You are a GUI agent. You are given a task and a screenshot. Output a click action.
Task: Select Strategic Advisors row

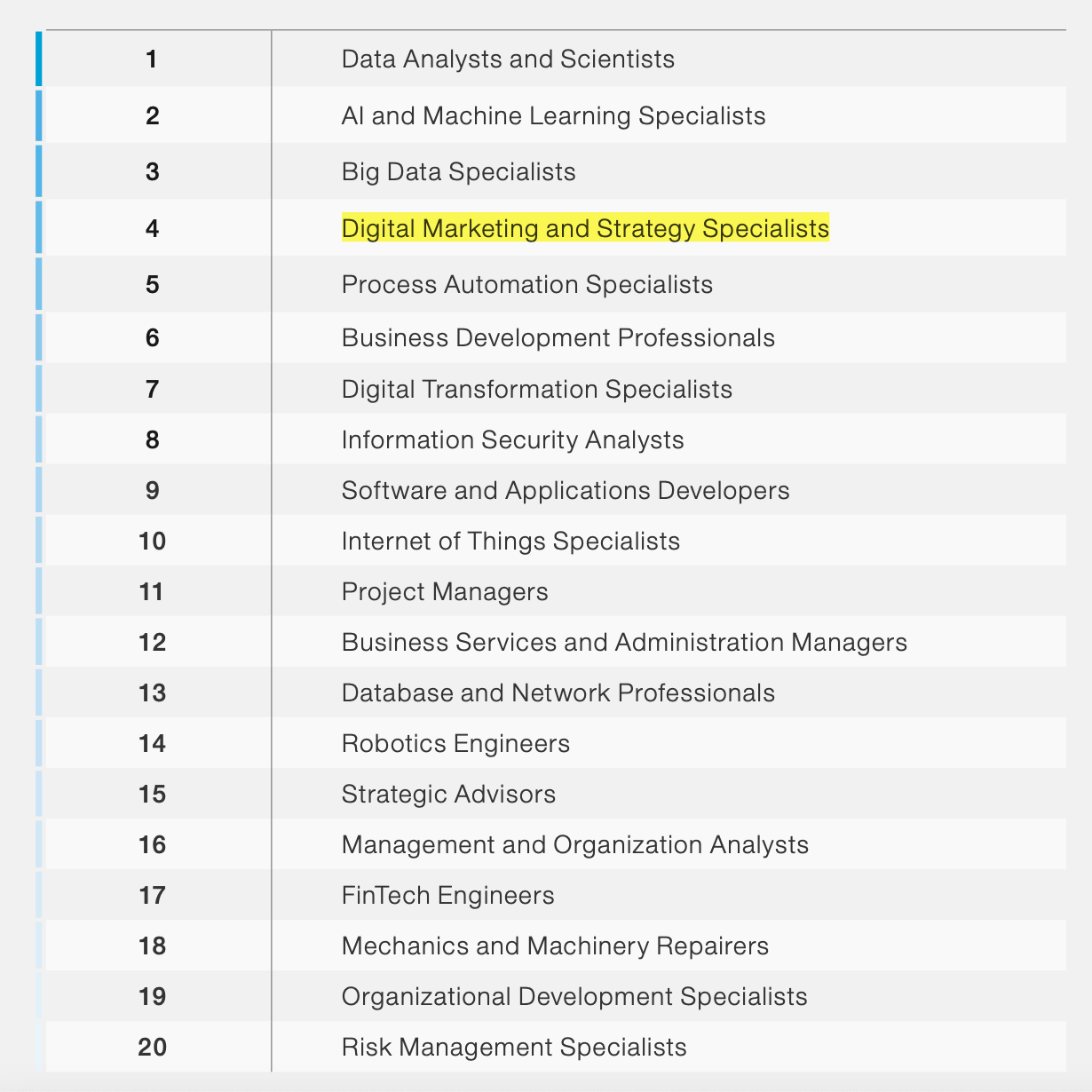556,794
